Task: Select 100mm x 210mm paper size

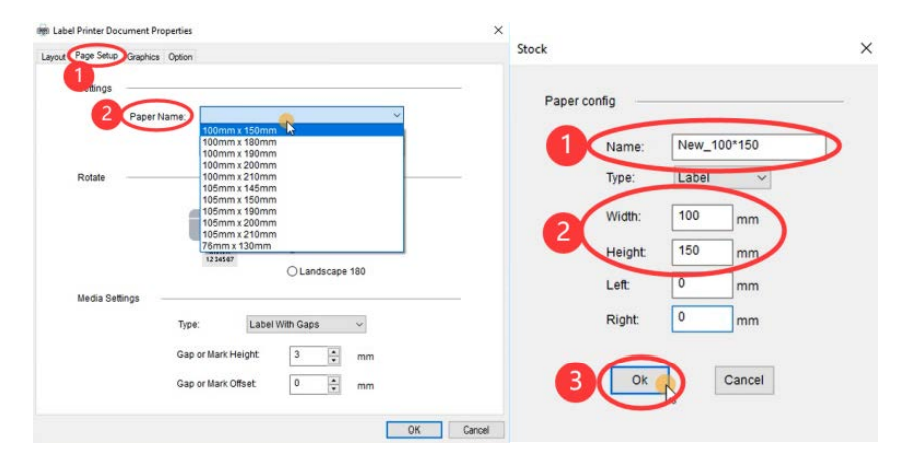Action: pos(302,176)
